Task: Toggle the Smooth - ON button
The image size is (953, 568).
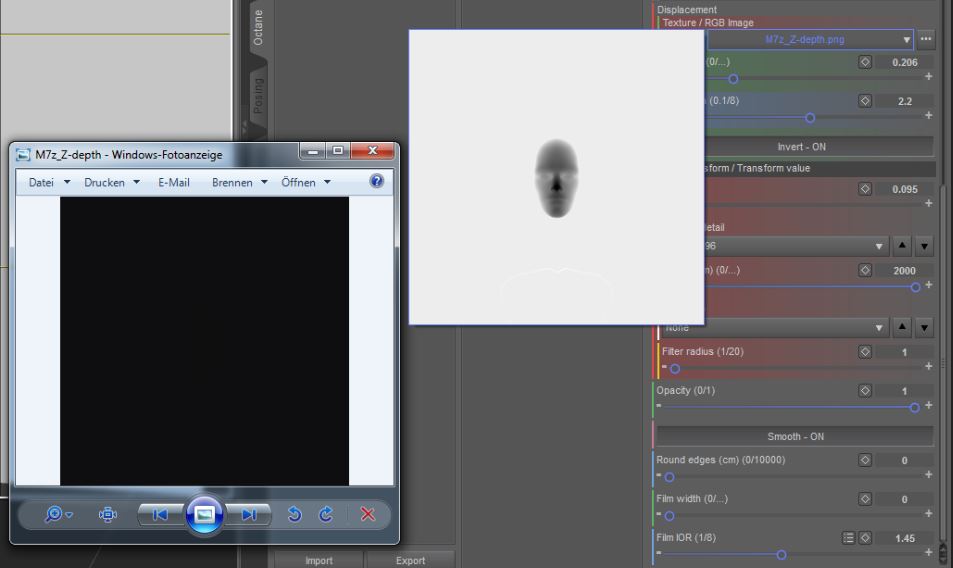Action: [795, 437]
